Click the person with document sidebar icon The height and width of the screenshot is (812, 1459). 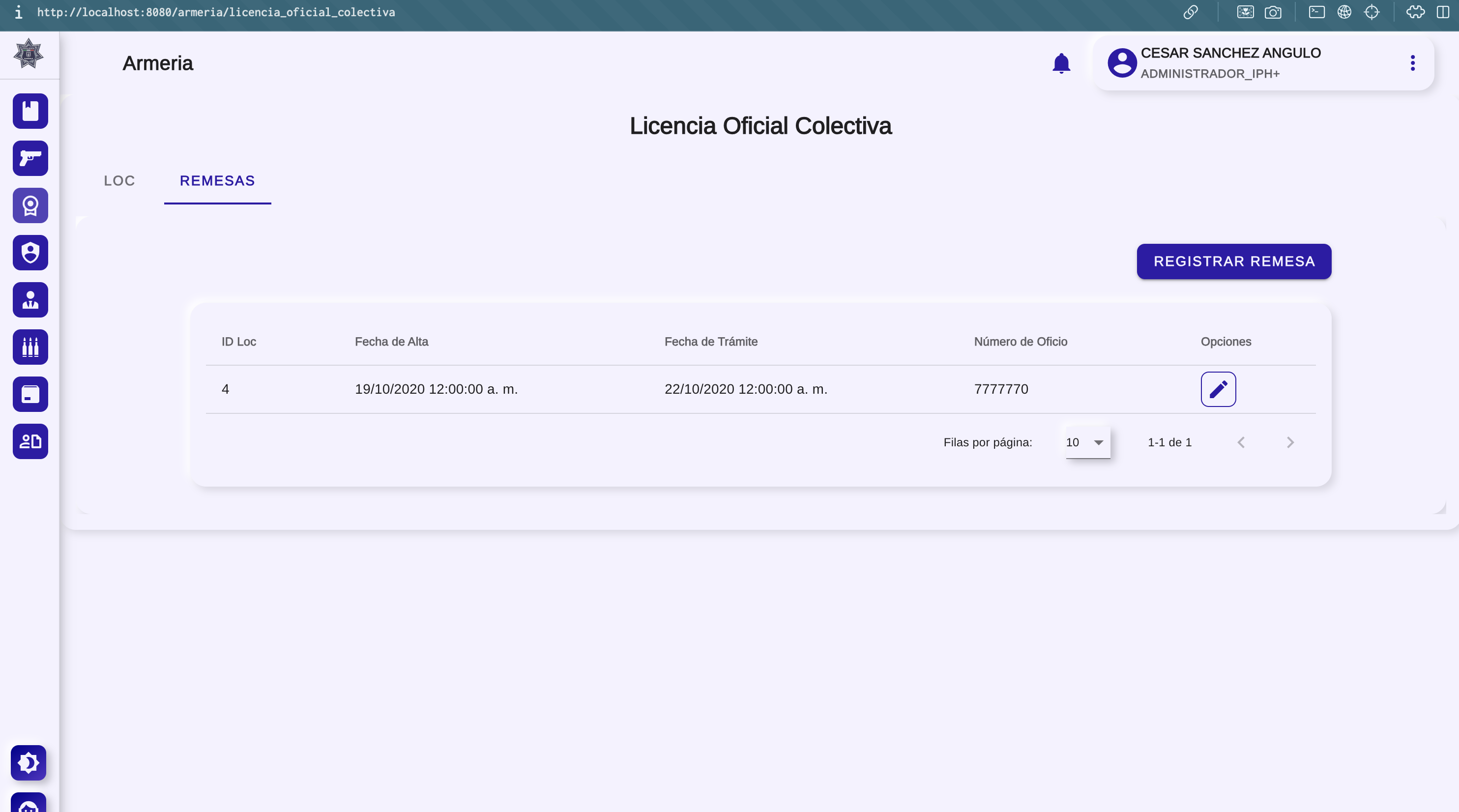coord(30,441)
